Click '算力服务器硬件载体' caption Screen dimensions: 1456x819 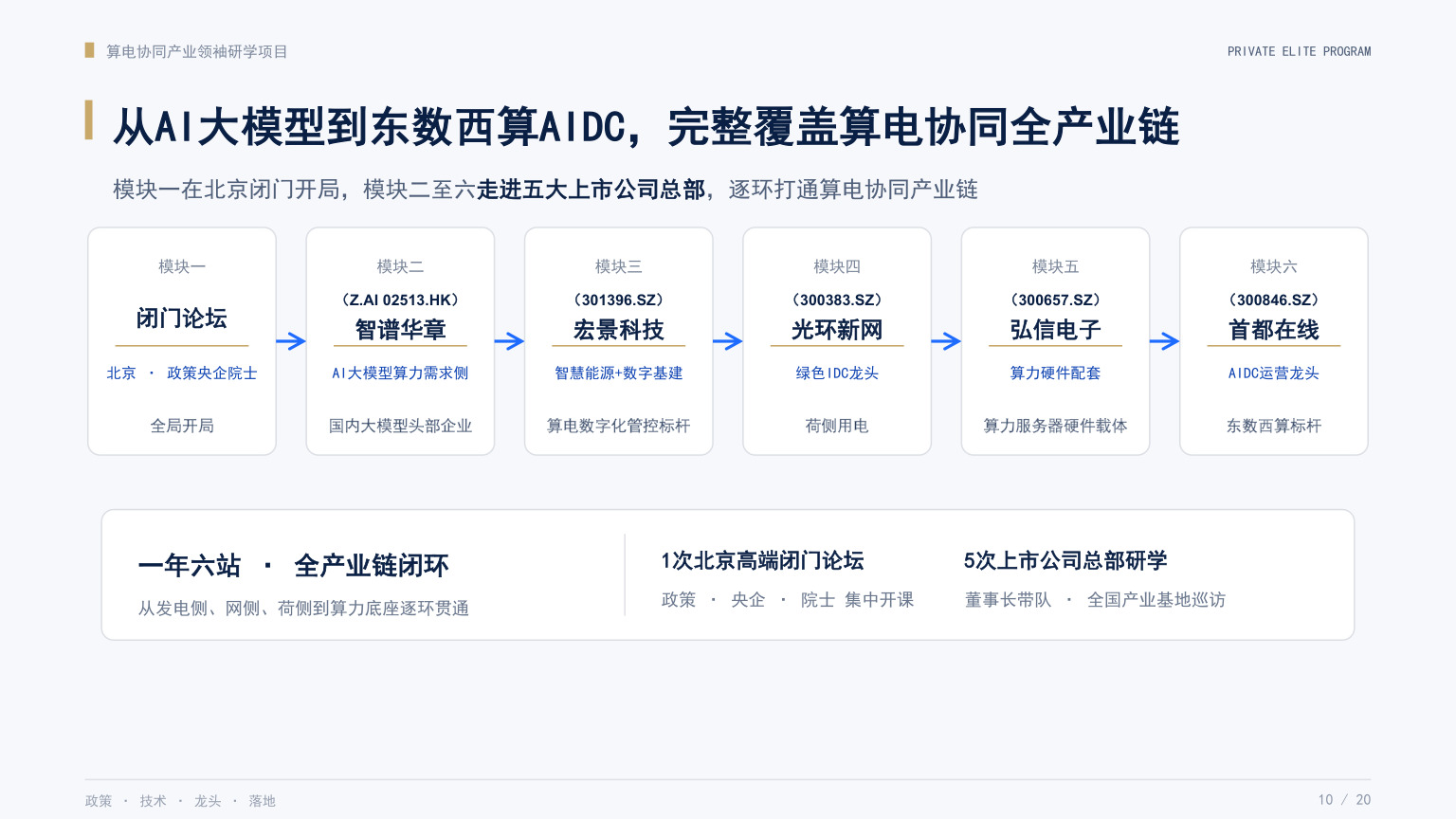pos(1055,426)
